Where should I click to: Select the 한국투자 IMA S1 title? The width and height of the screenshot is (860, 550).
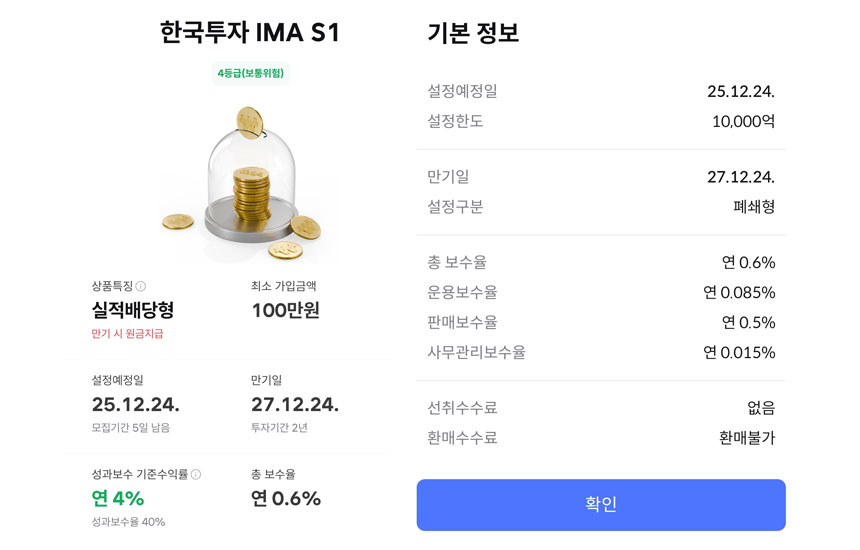click(250, 32)
